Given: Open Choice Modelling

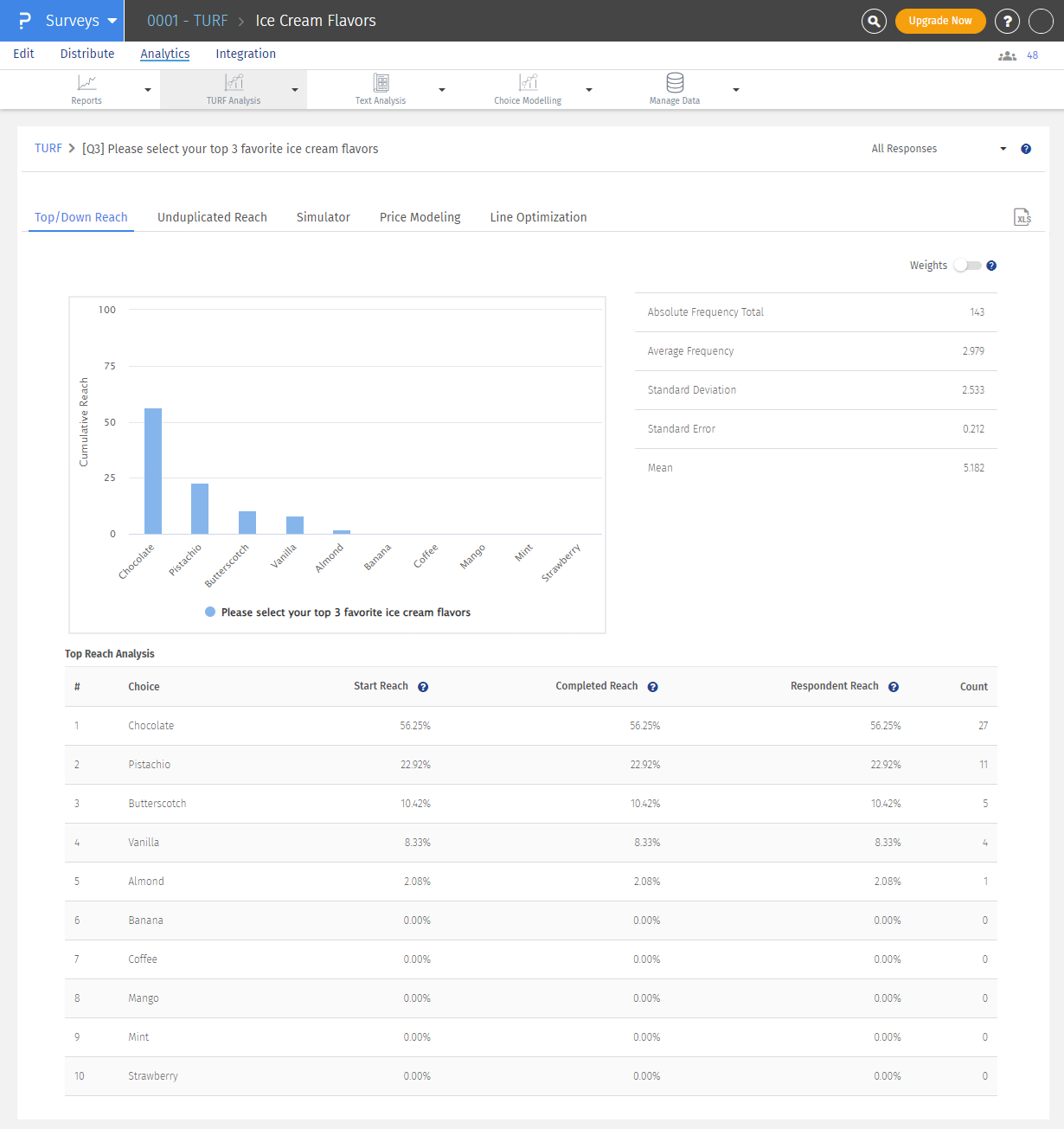Looking at the screenshot, I should coord(527,82).
